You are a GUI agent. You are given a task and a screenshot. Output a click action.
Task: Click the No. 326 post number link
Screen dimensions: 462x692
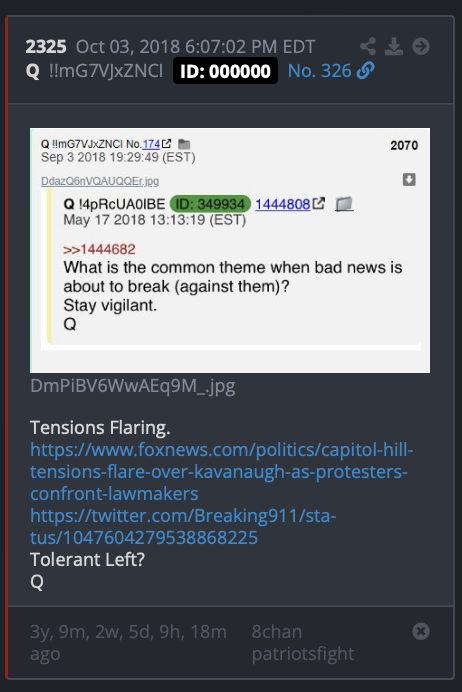tap(319, 71)
